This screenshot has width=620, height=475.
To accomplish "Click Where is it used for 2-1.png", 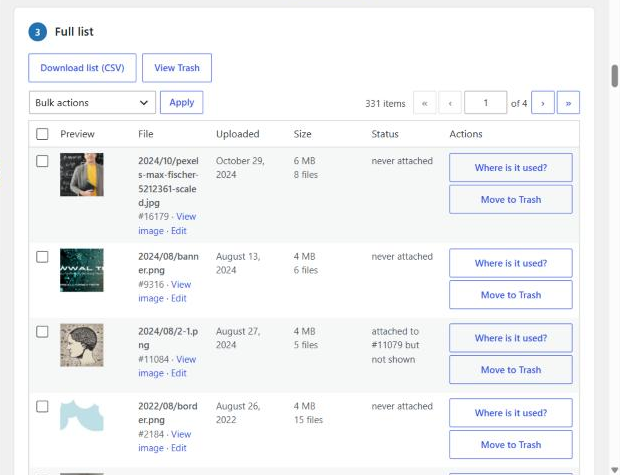I will tap(511, 338).
